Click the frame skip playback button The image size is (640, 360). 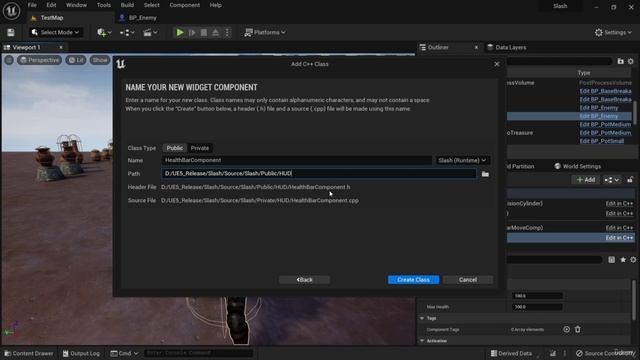[192, 32]
